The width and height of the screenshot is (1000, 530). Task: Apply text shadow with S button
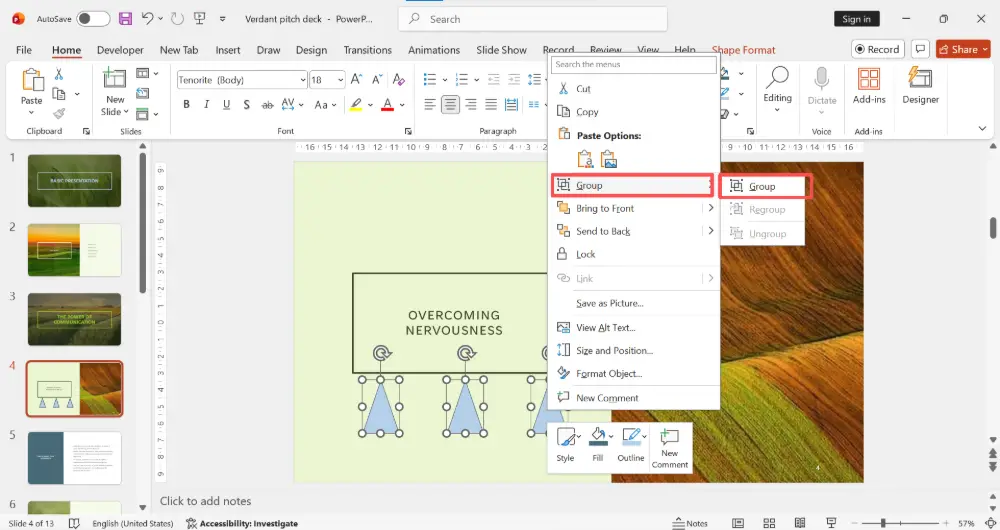(246, 104)
